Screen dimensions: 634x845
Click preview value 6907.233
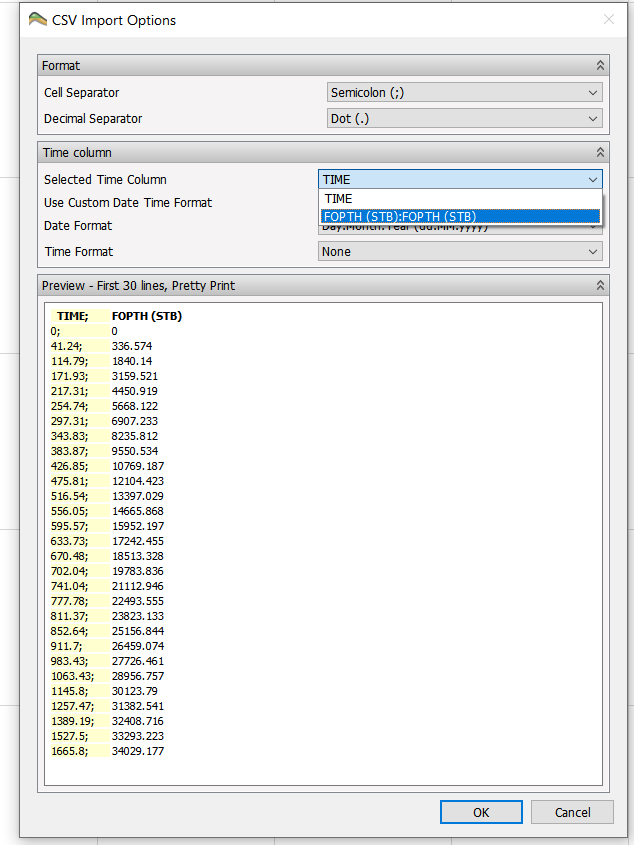(135, 421)
